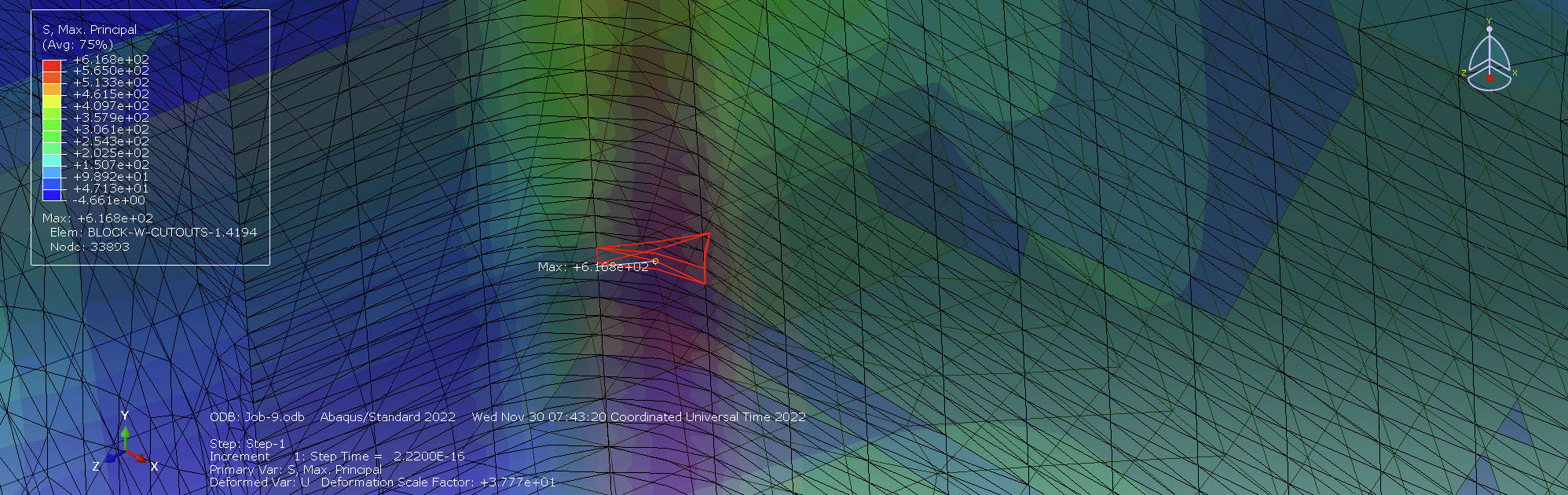Click the 3D view compass
Screen dimensions: 1568x495
(x=1489, y=55)
